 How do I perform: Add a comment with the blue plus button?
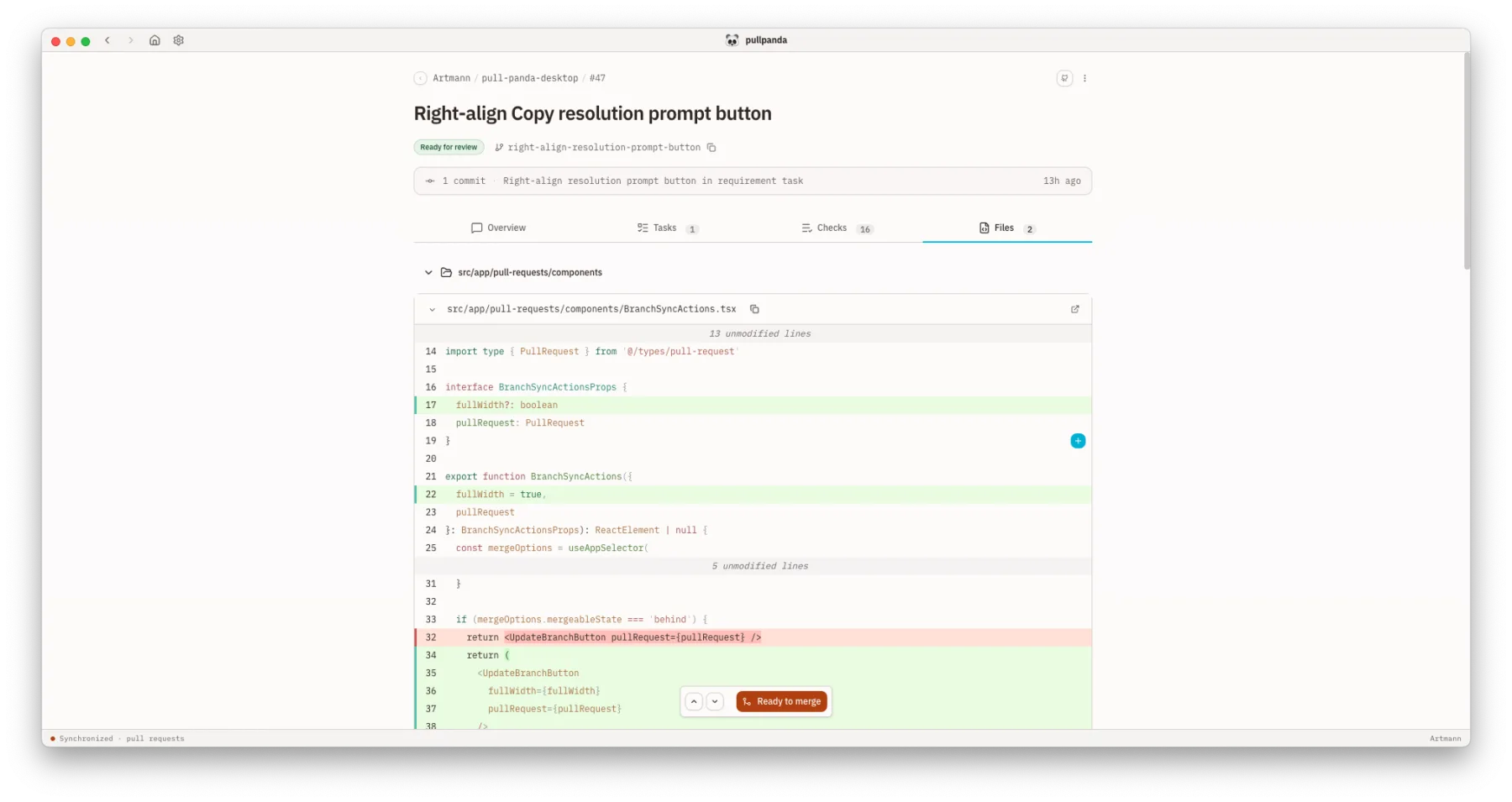1078,441
